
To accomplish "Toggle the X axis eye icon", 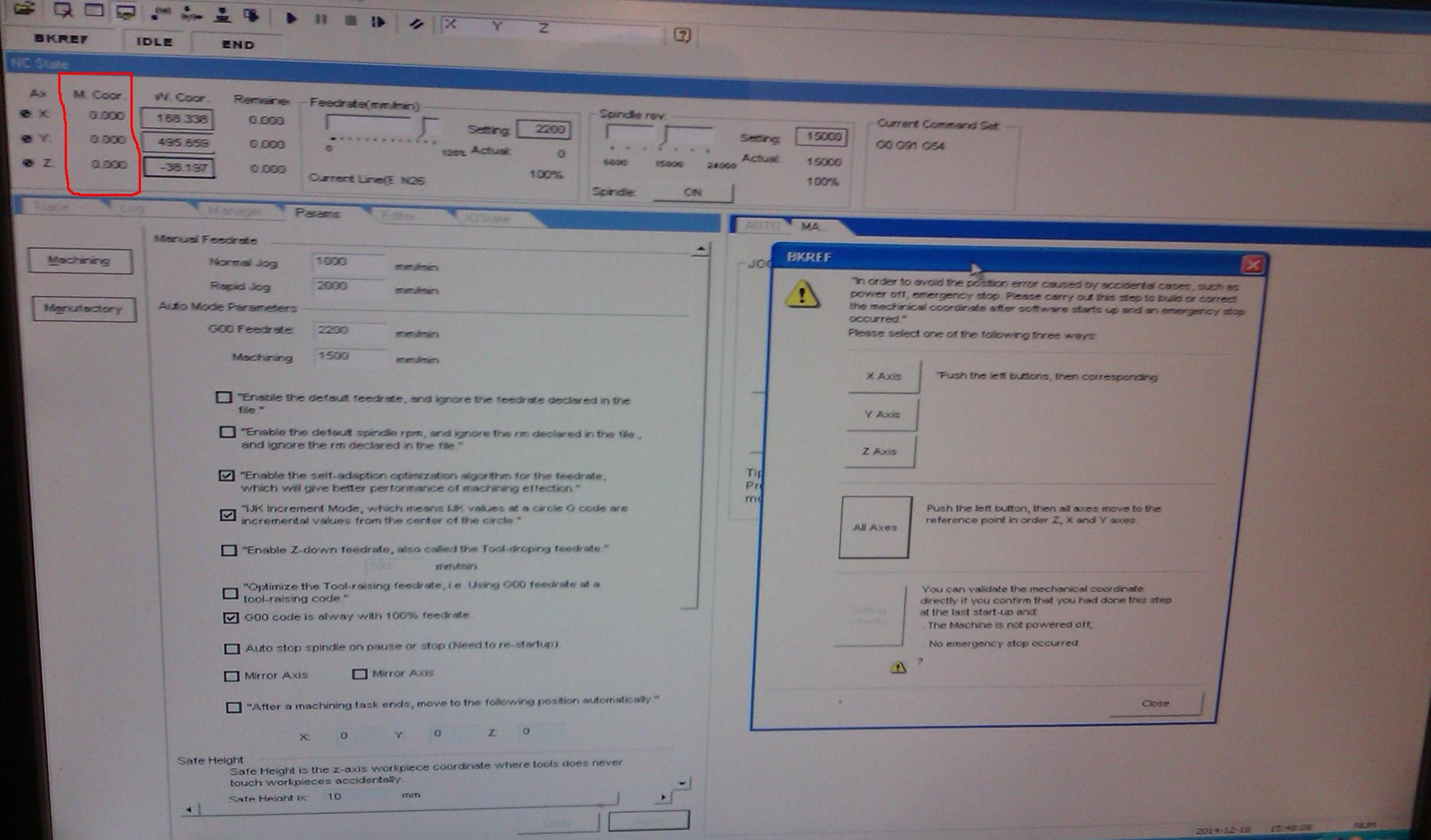I will 25,114.
